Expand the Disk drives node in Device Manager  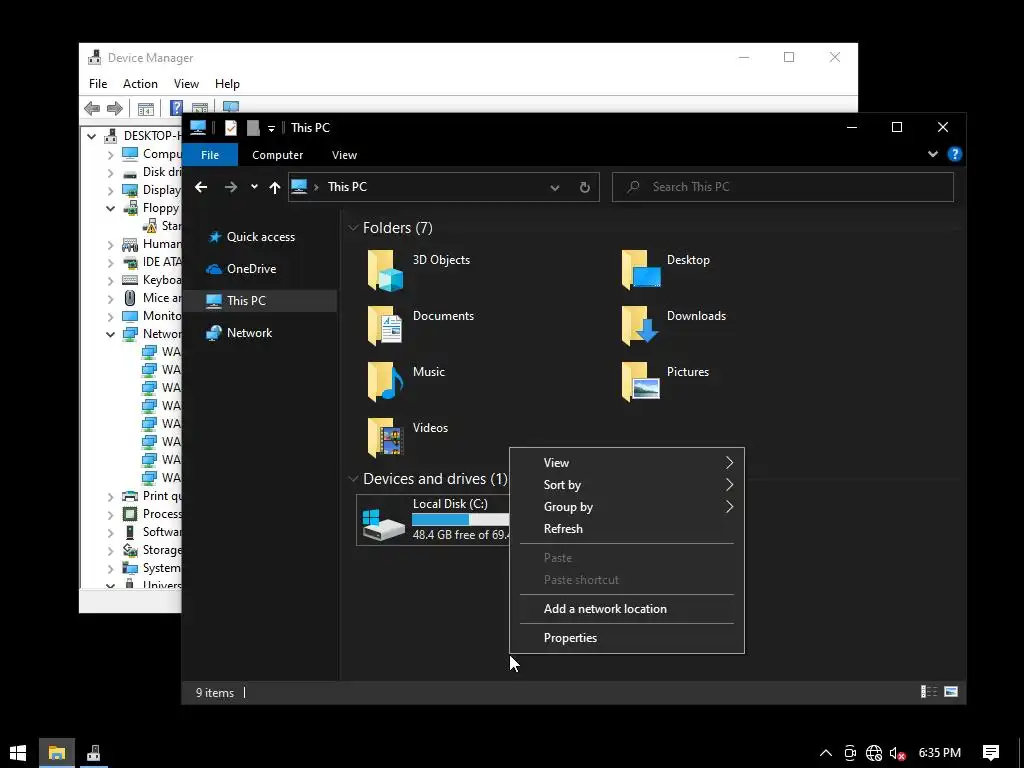[110, 172]
